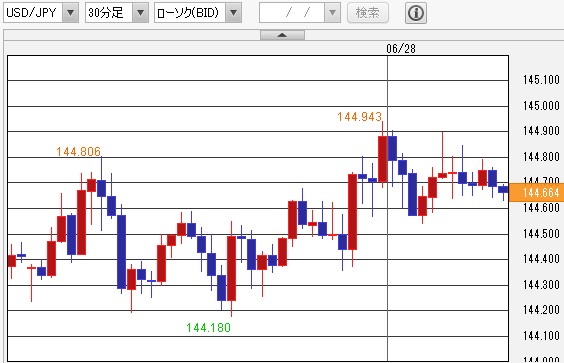Select the 30分足 interval text box
Image resolution: width=564 pixels, height=363 pixels.
(x=109, y=13)
